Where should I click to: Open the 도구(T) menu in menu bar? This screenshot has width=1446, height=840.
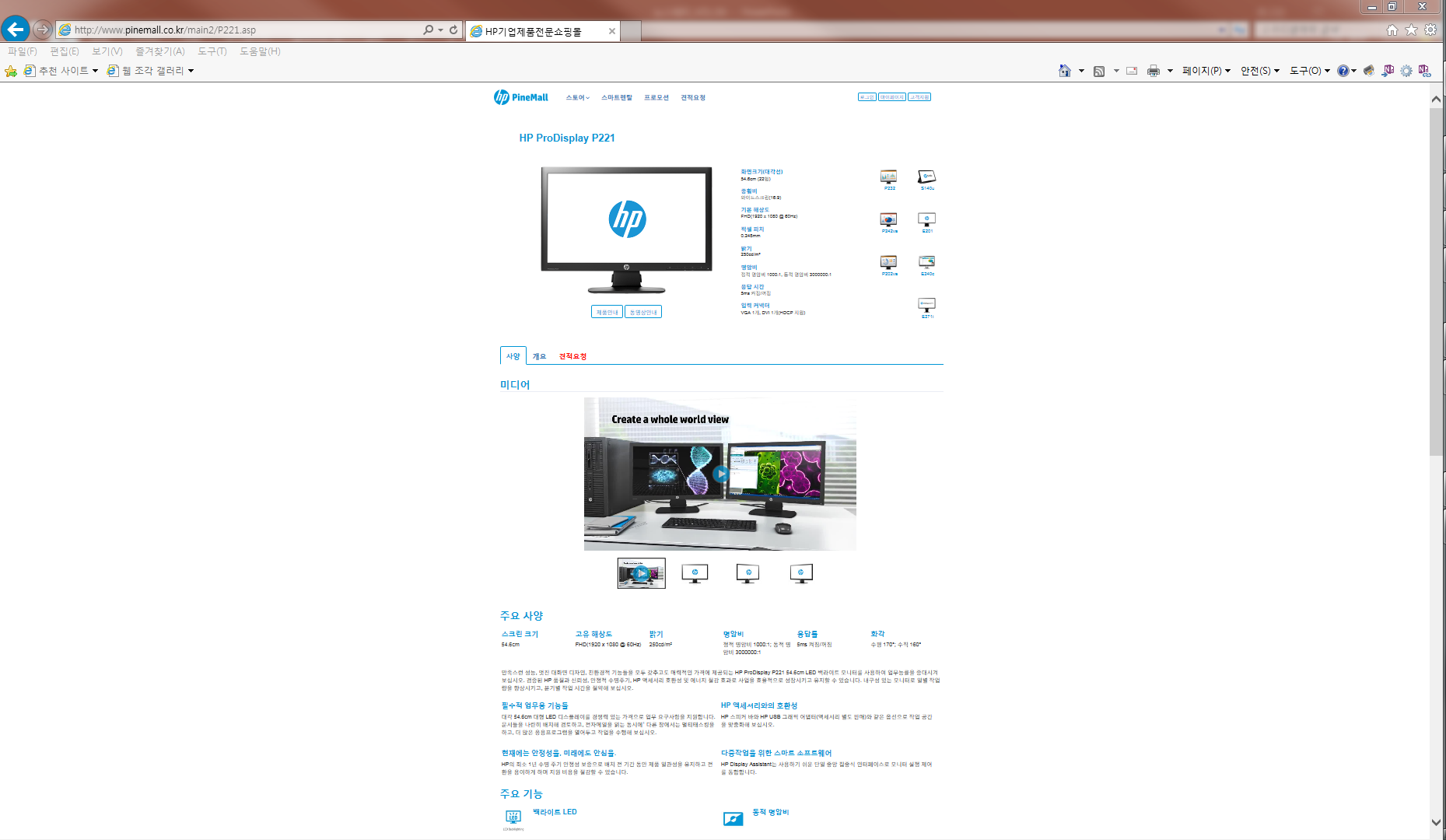212,51
